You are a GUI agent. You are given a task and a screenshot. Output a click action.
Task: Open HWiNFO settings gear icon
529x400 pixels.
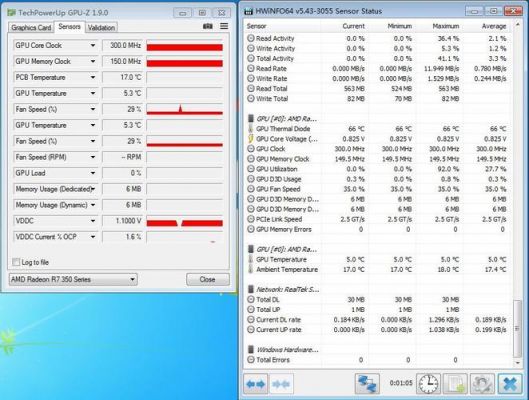[482, 384]
